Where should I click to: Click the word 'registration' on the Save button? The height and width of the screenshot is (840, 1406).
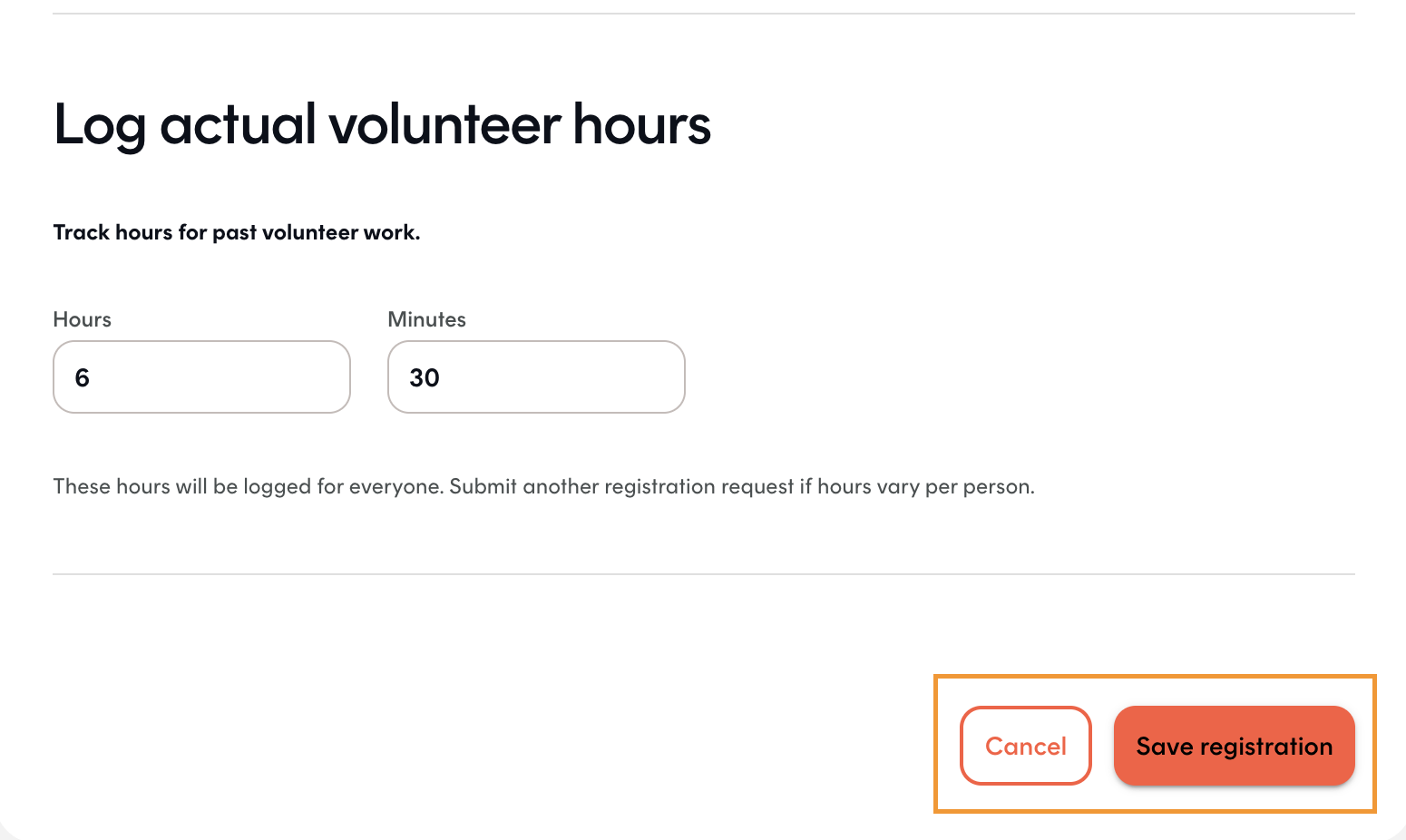(x=1266, y=747)
